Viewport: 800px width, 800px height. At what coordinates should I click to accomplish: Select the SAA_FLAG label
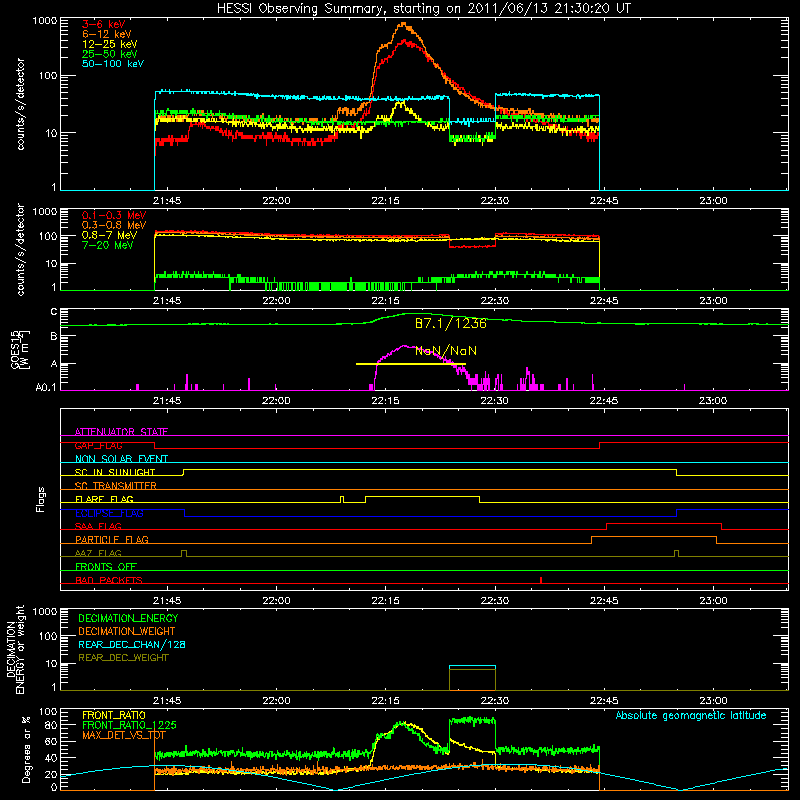coord(98,527)
